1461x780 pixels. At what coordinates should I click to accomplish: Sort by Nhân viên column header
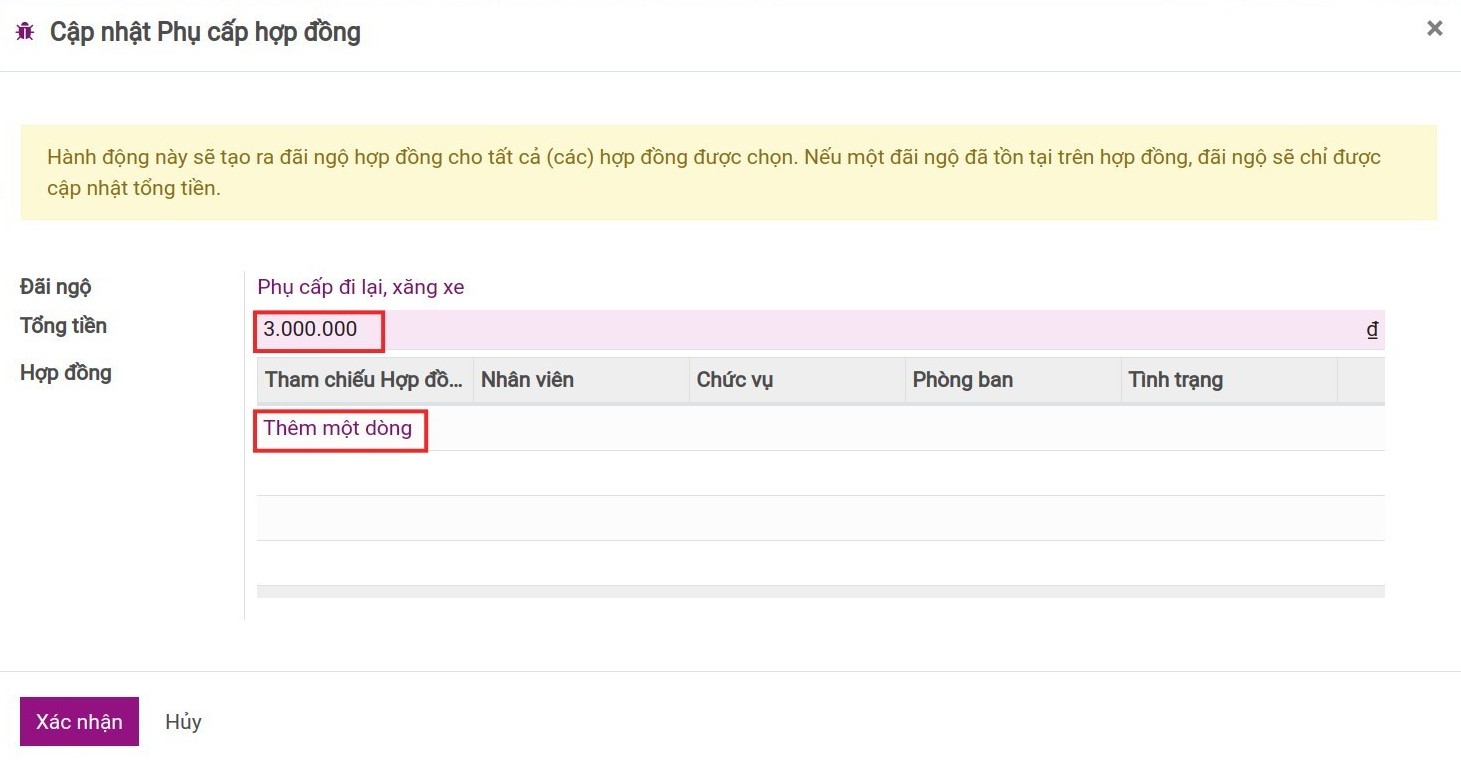click(527, 380)
